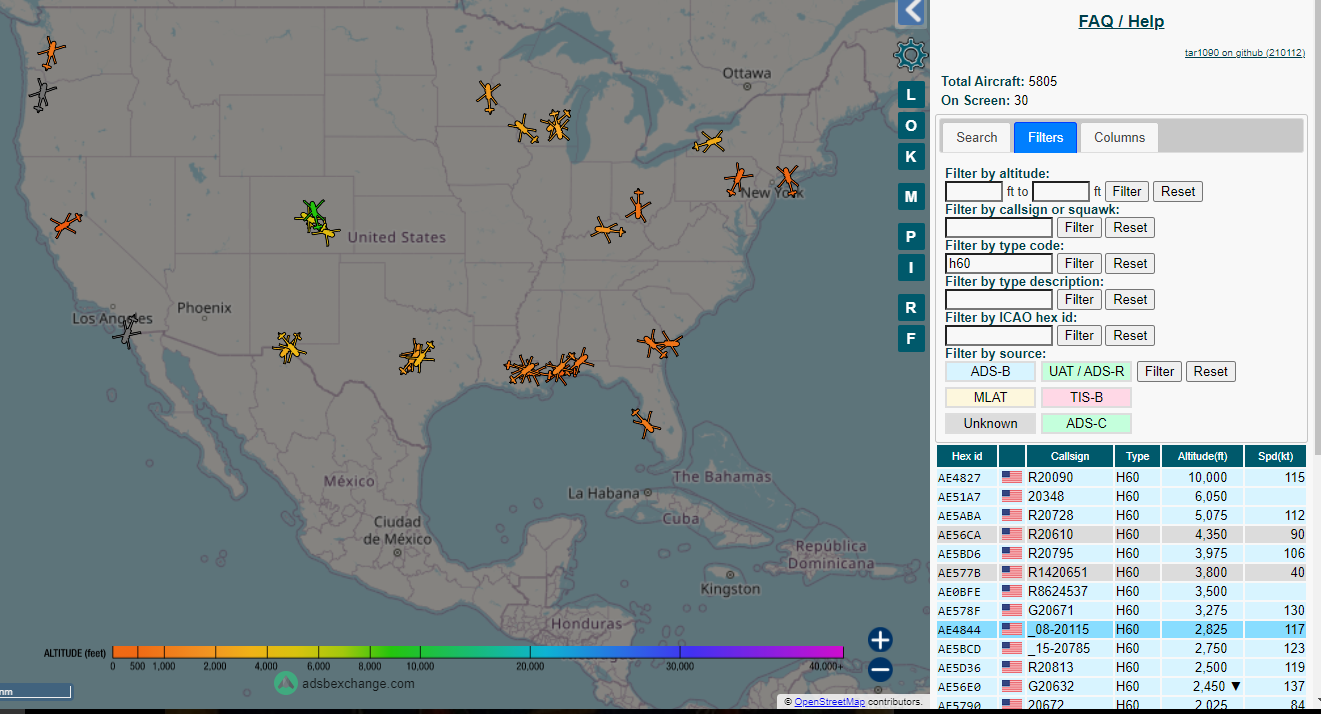Toggle the UAT / ADS-R source filter
Viewport: 1321px width, 714px height.
click(x=1086, y=372)
